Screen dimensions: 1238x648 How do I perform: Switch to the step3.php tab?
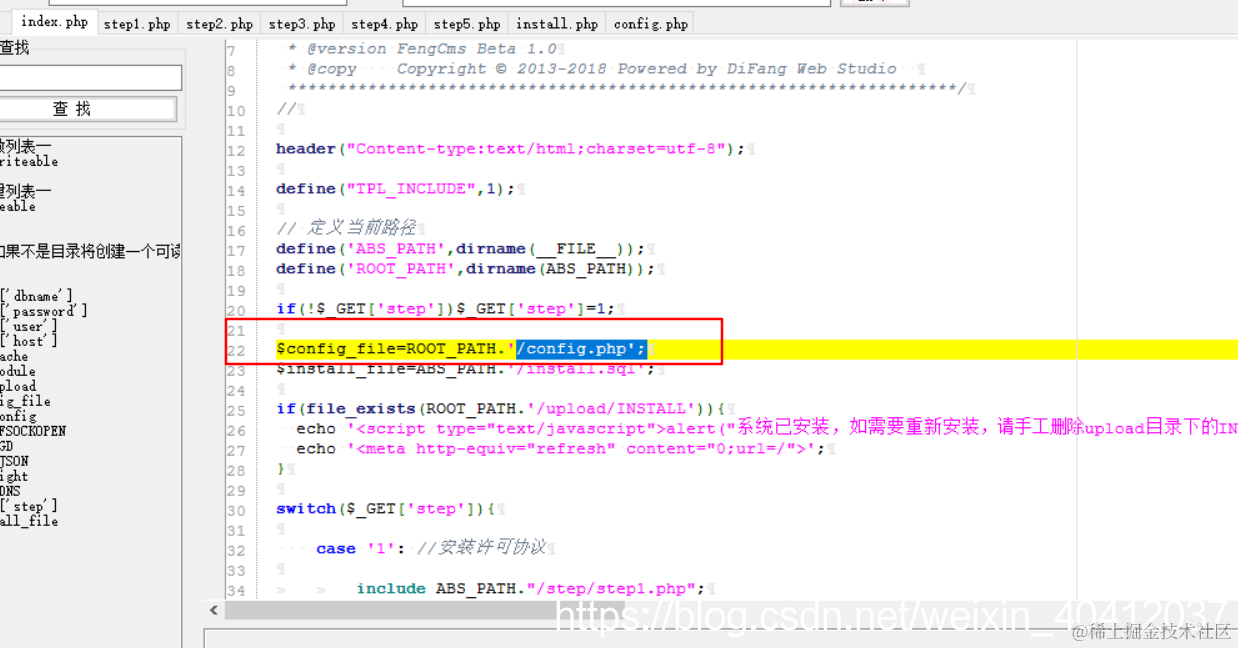tap(302, 24)
